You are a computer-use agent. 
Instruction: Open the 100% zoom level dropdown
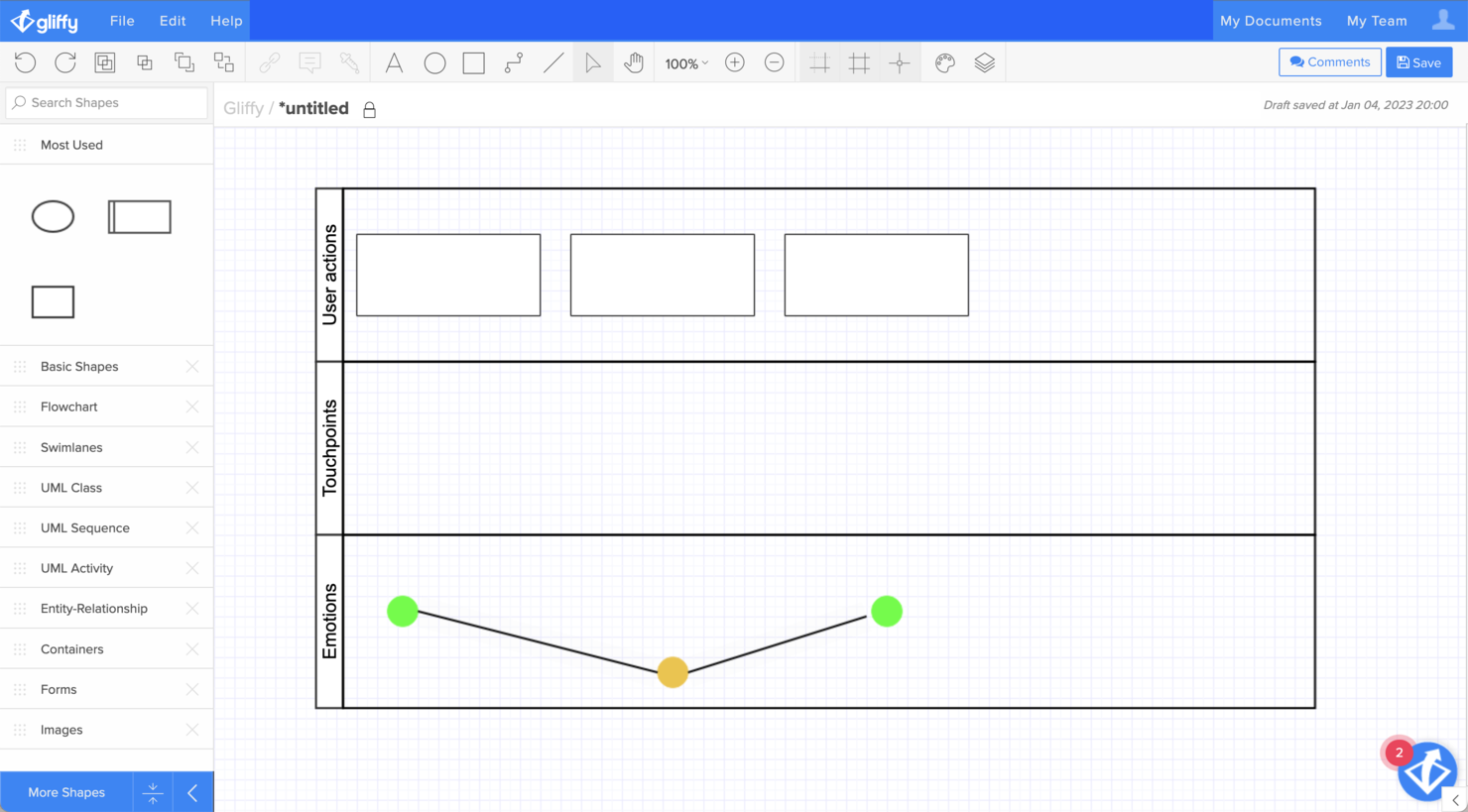click(x=686, y=63)
